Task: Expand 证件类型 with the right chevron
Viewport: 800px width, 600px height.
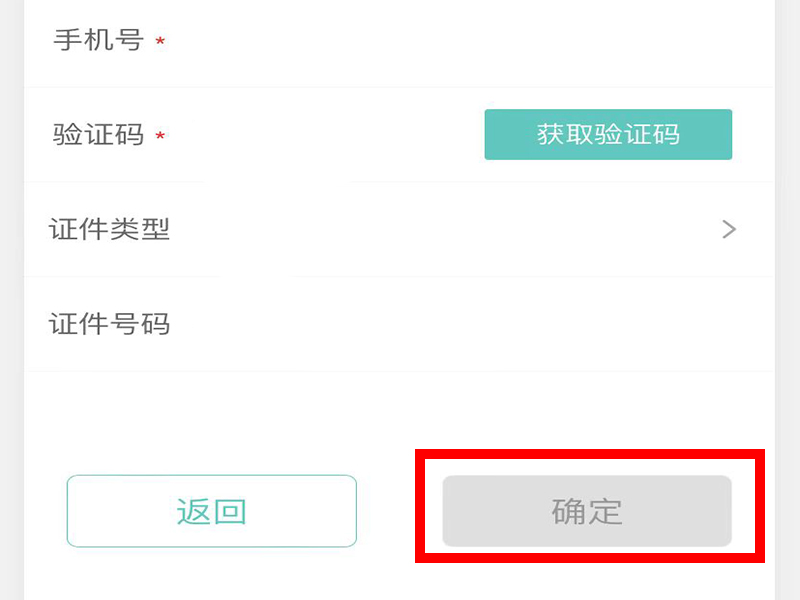Action: (729, 229)
